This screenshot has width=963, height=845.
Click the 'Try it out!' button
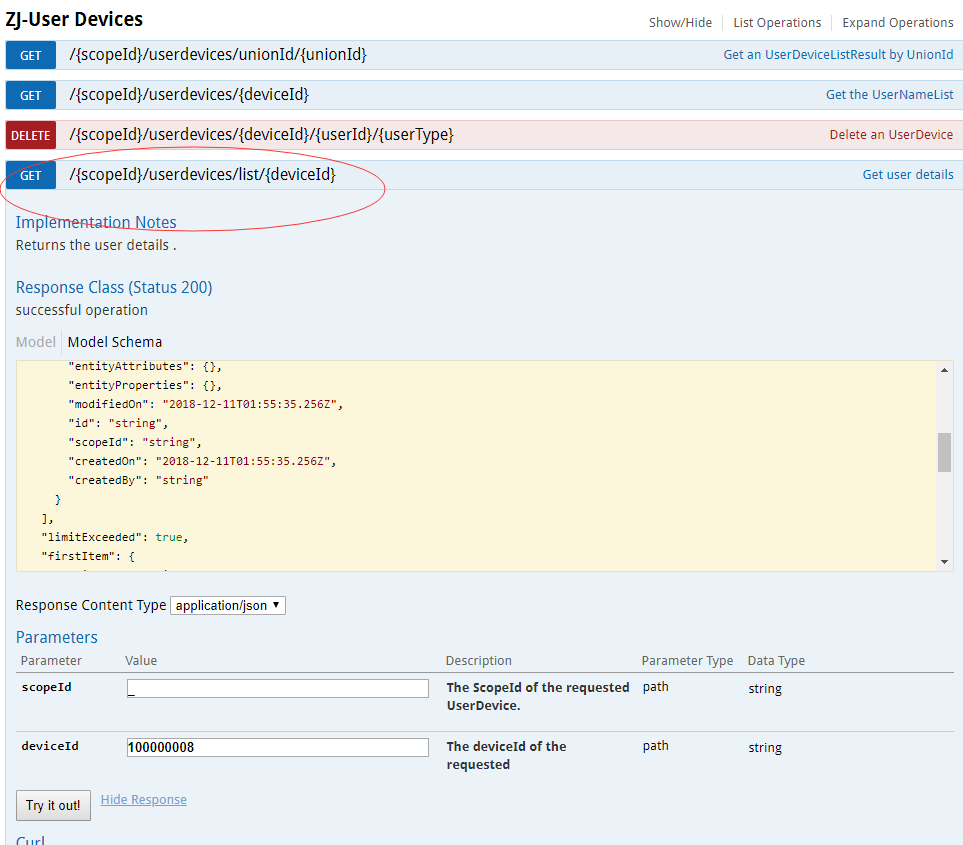(x=53, y=805)
